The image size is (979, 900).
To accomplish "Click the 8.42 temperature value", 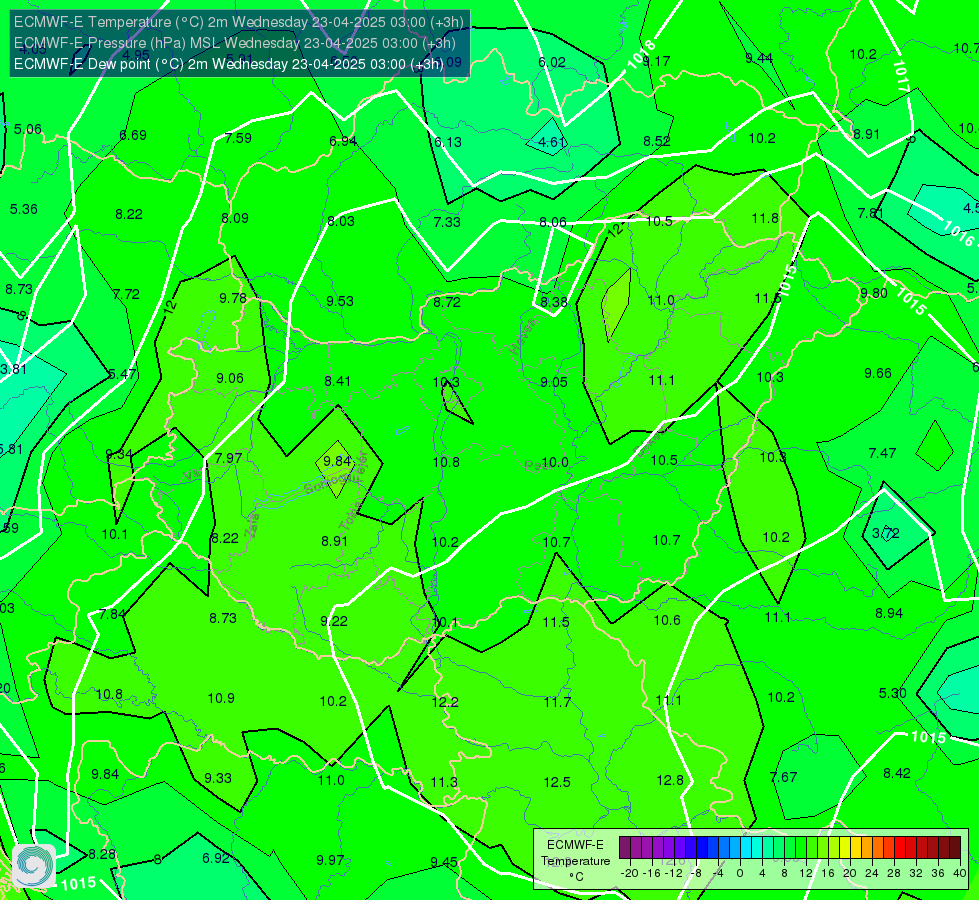I will (x=897, y=773).
